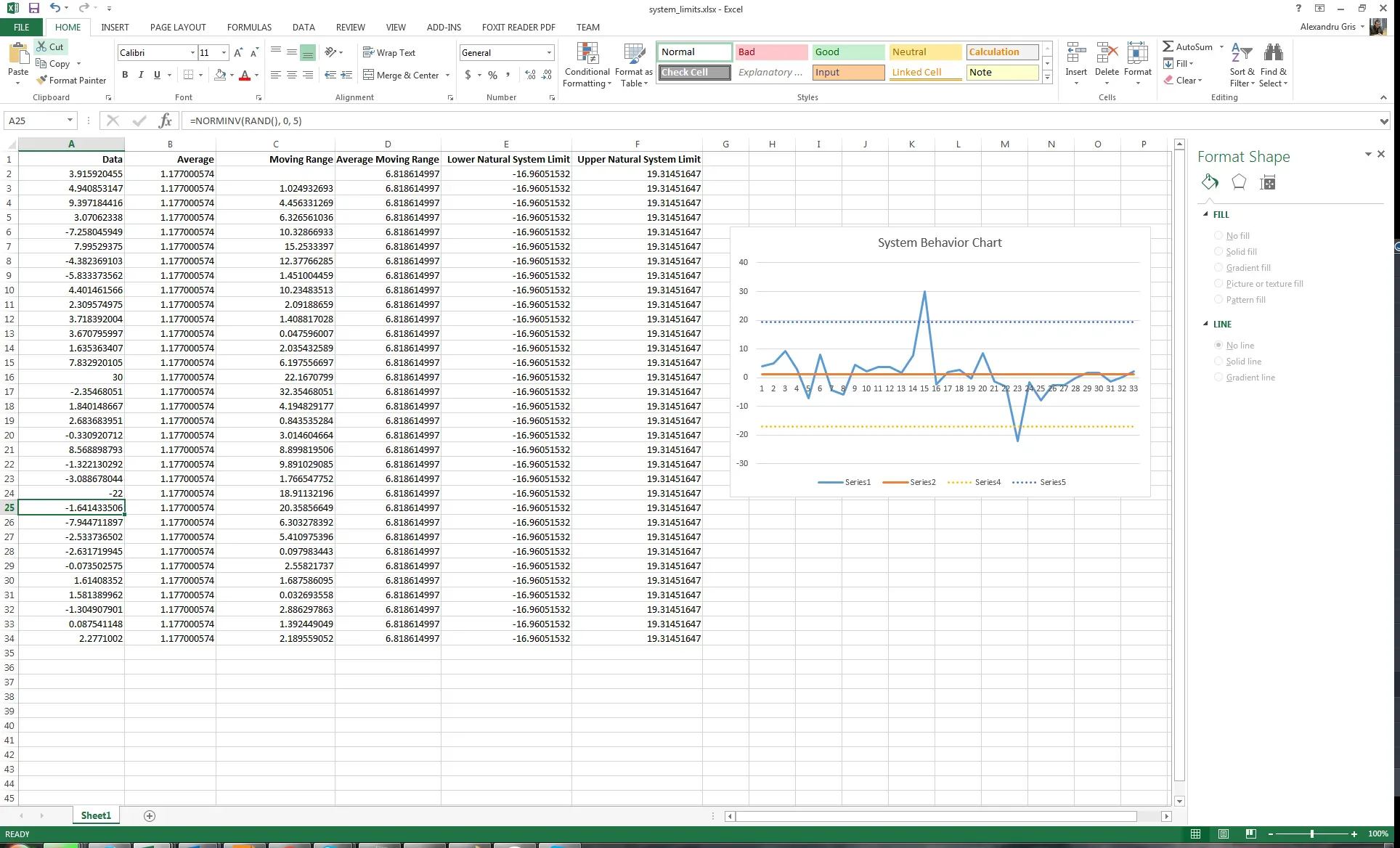Click the Increase Font Size icon
Image resolution: width=1400 pixels, height=848 pixels.
[238, 52]
